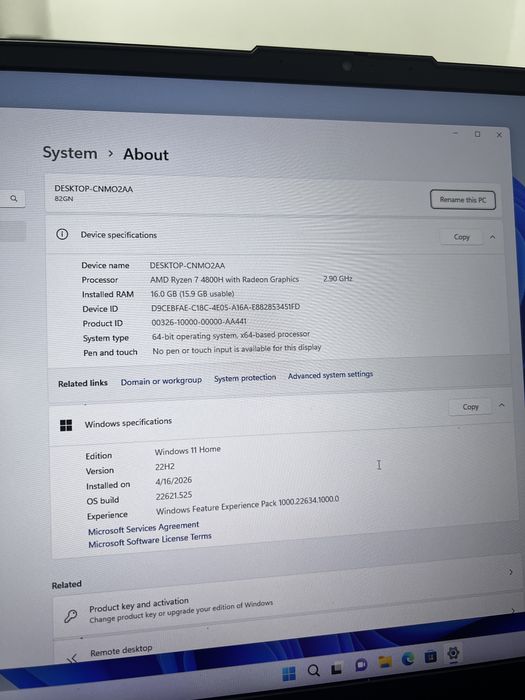The image size is (525, 700).
Task: Click the search magnifier in Settings sidebar
Action: tap(13, 198)
